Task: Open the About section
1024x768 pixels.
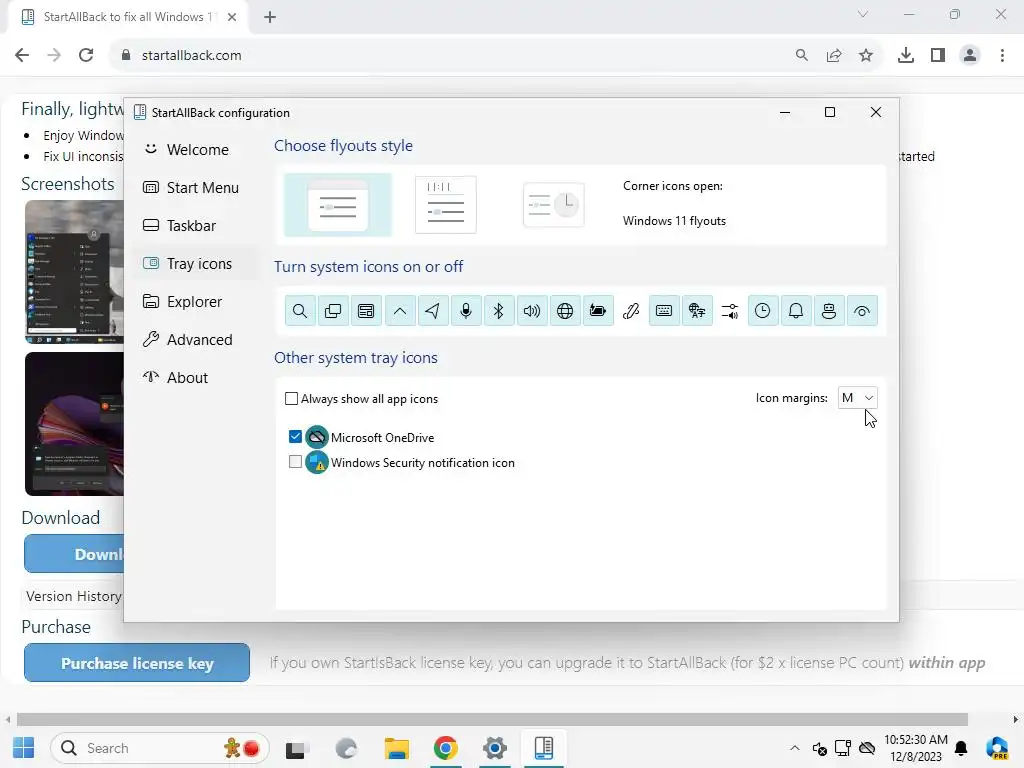Action: (197, 377)
